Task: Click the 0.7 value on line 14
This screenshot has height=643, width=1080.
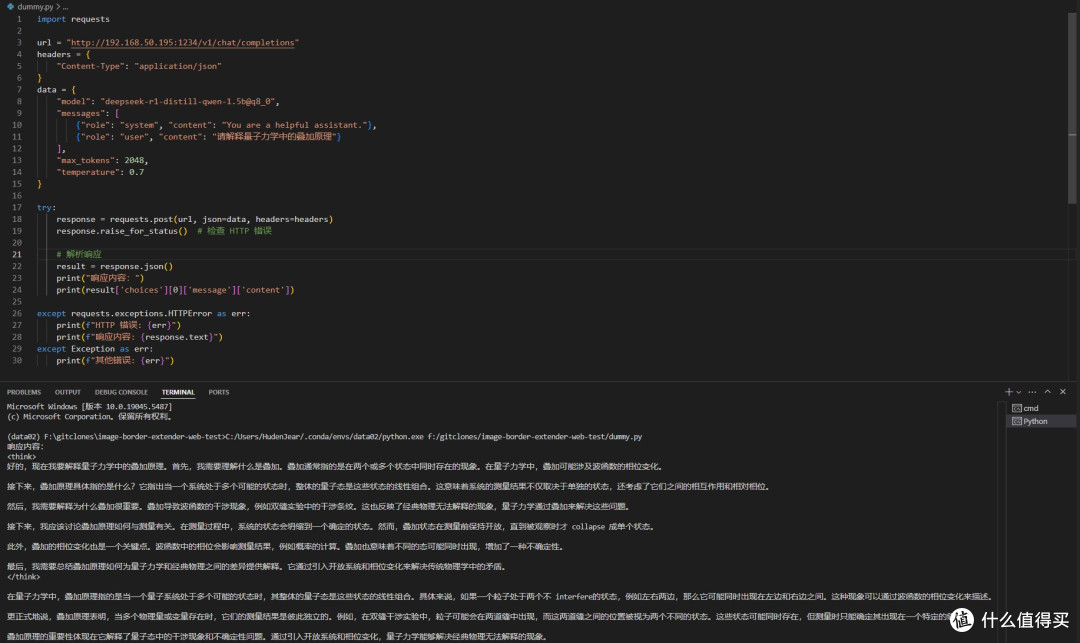Action: (136, 172)
